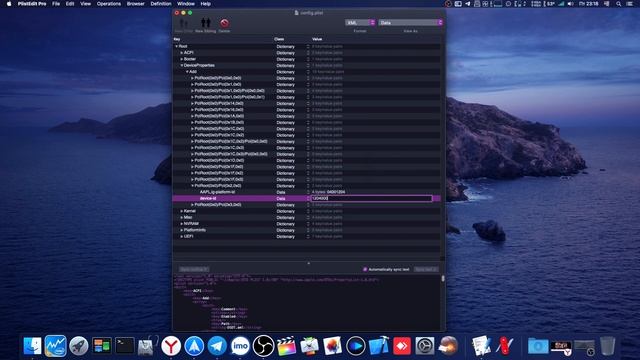
Task: Open imo messenger from the Dock
Action: [x=240, y=346]
